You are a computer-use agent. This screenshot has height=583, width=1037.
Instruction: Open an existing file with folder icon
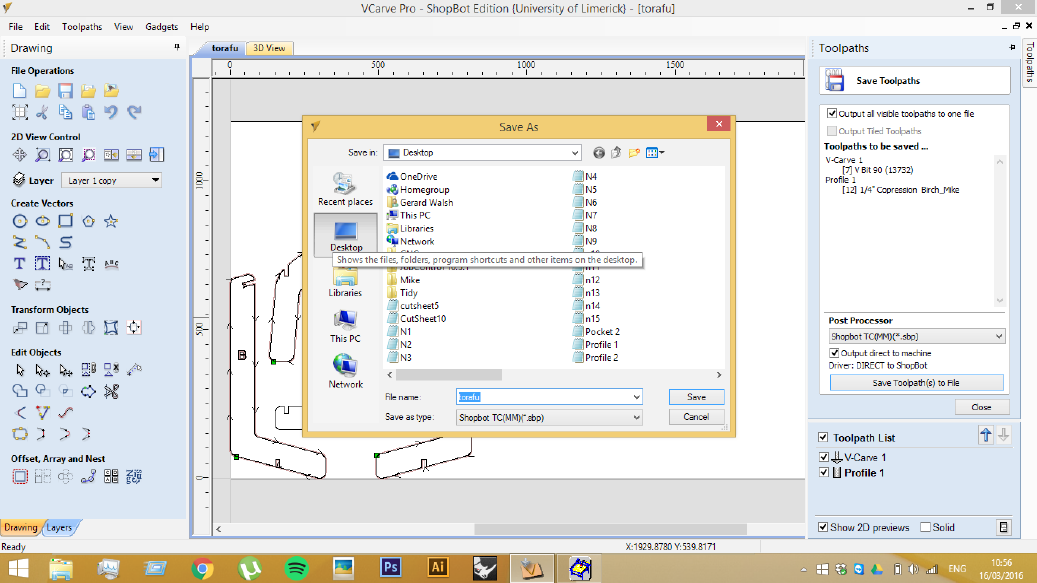point(42,91)
